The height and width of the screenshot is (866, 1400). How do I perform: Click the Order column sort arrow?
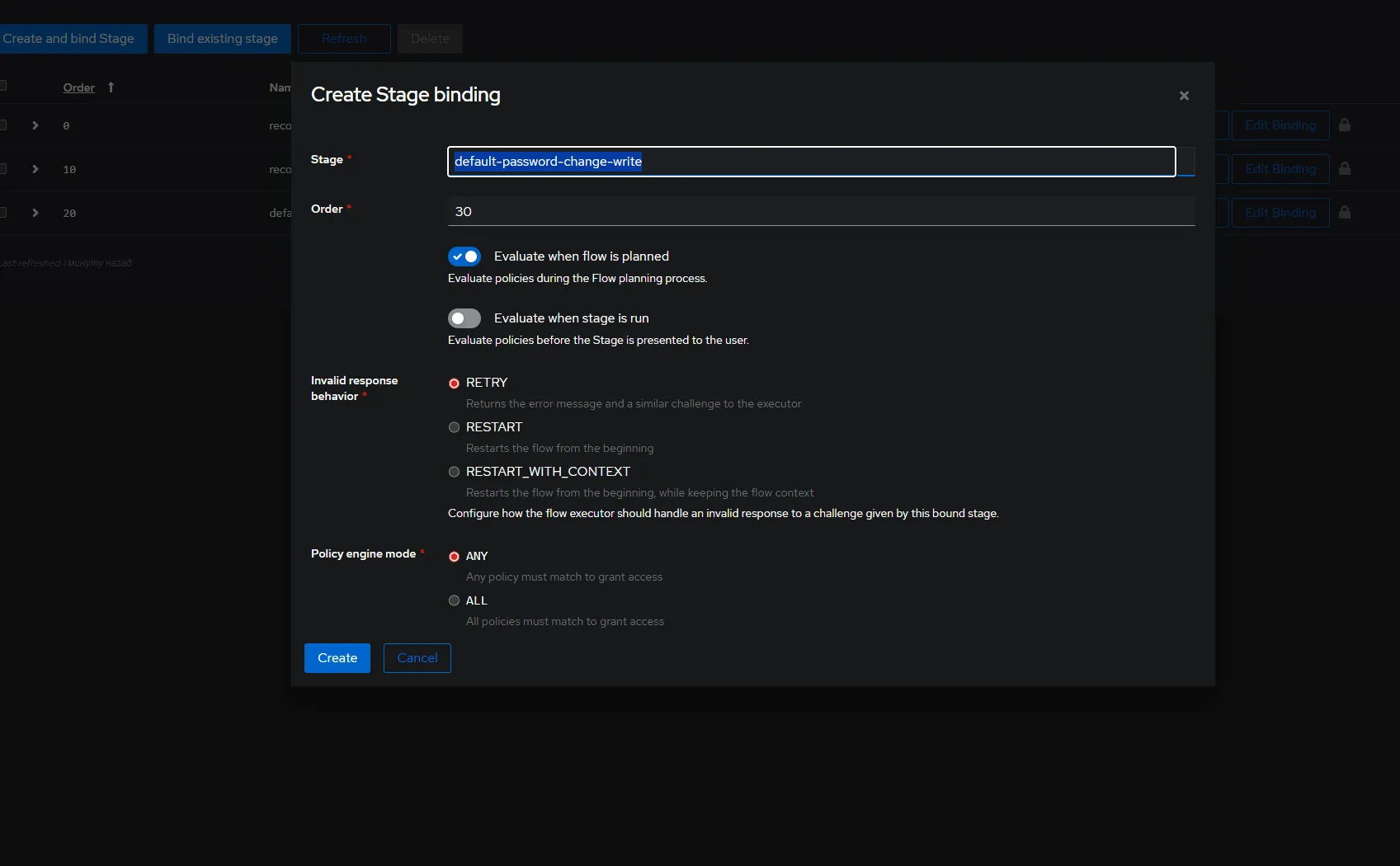click(111, 87)
